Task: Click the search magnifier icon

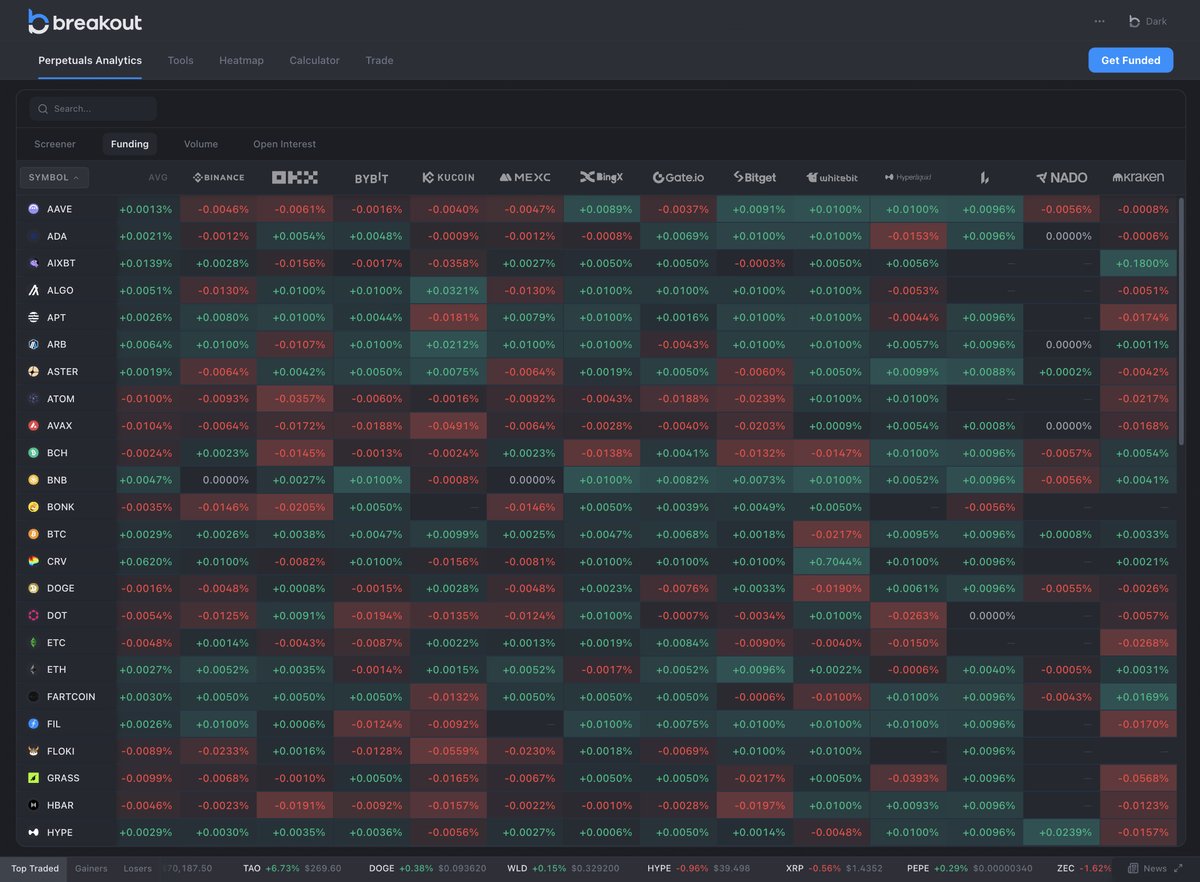Action: click(43, 109)
